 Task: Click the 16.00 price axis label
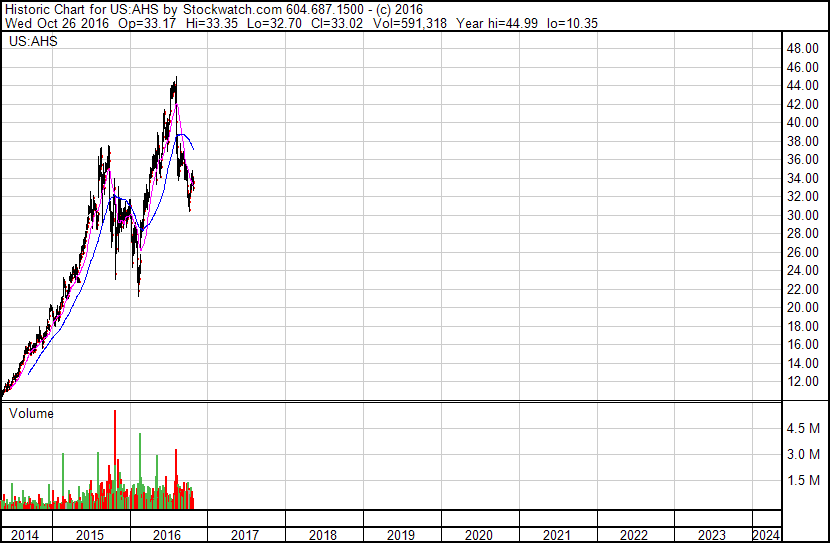(802, 345)
